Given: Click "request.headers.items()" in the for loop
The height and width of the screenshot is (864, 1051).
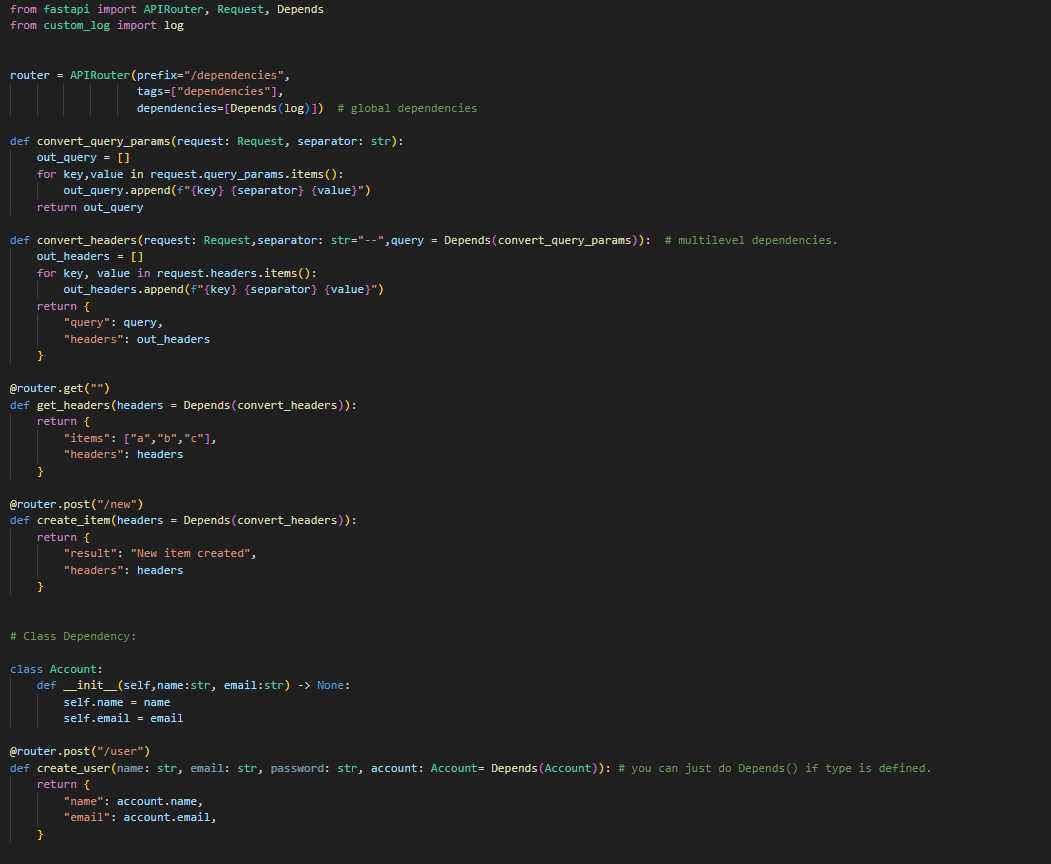Looking at the screenshot, I should [x=233, y=273].
